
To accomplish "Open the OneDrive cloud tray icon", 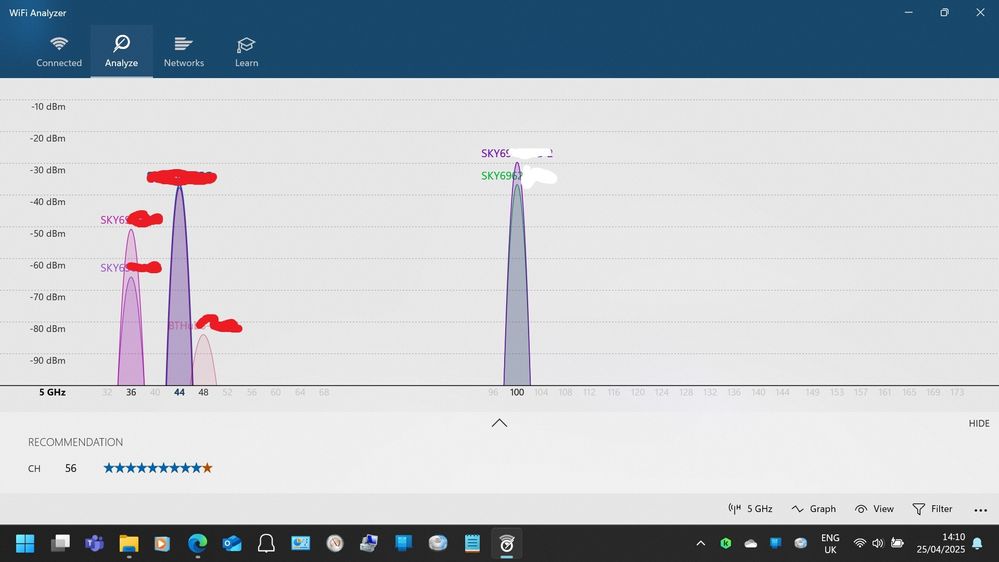I will coord(751,544).
